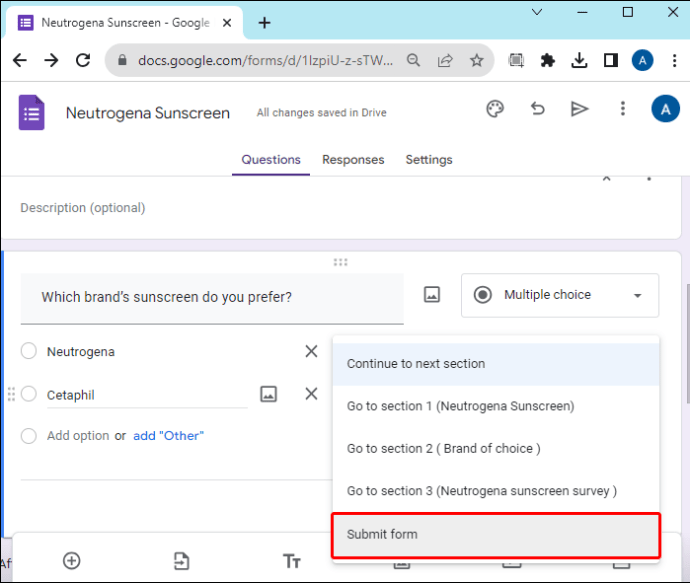Select the Cetaphil radio button
This screenshot has height=583, width=690.
[x=29, y=394]
